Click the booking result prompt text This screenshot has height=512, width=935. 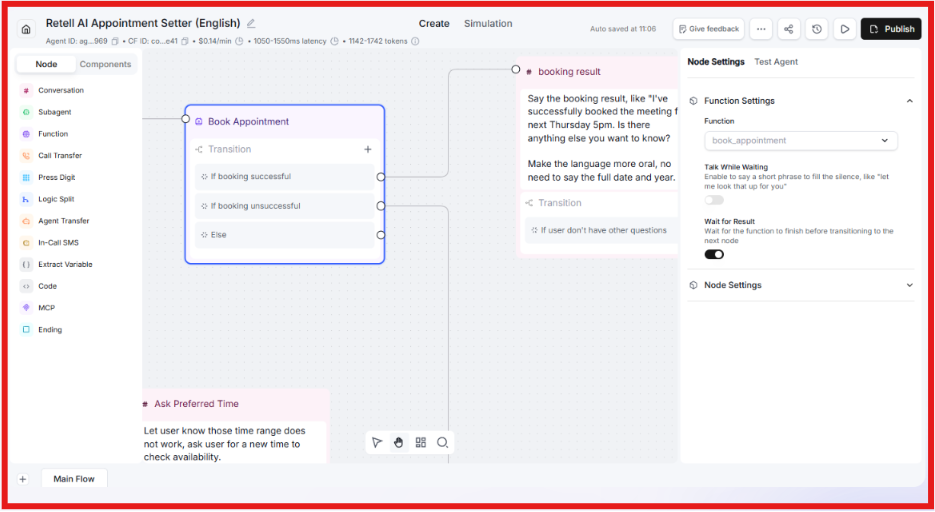(x=601, y=138)
